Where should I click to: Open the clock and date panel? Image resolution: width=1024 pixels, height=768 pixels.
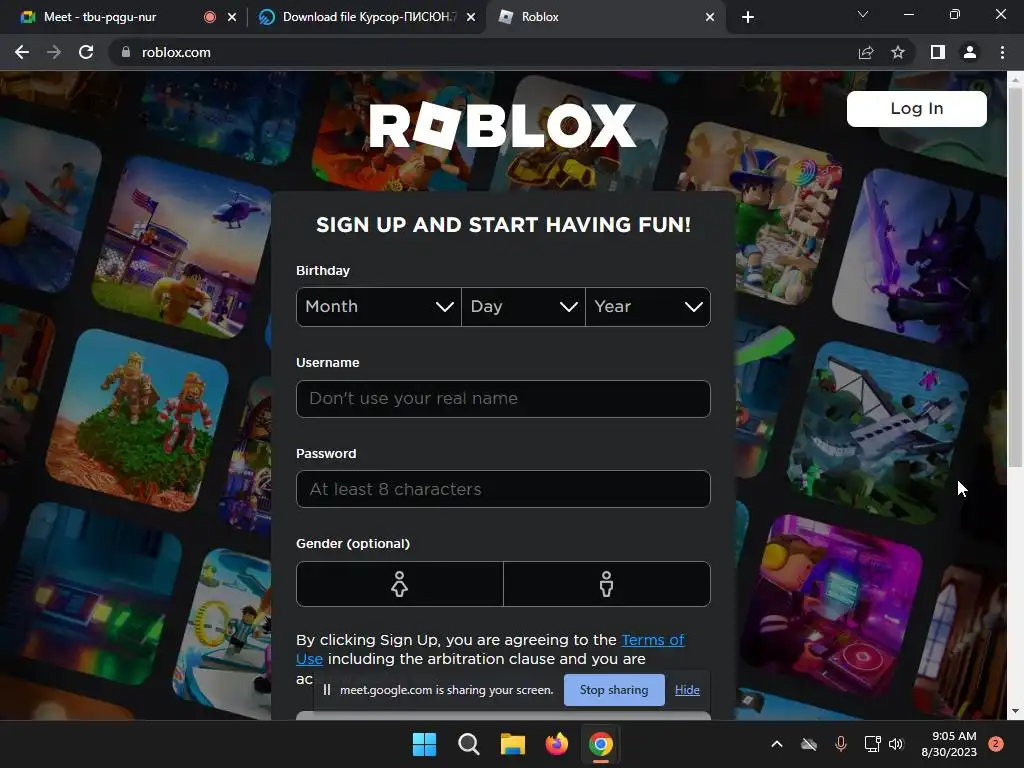(x=949, y=744)
